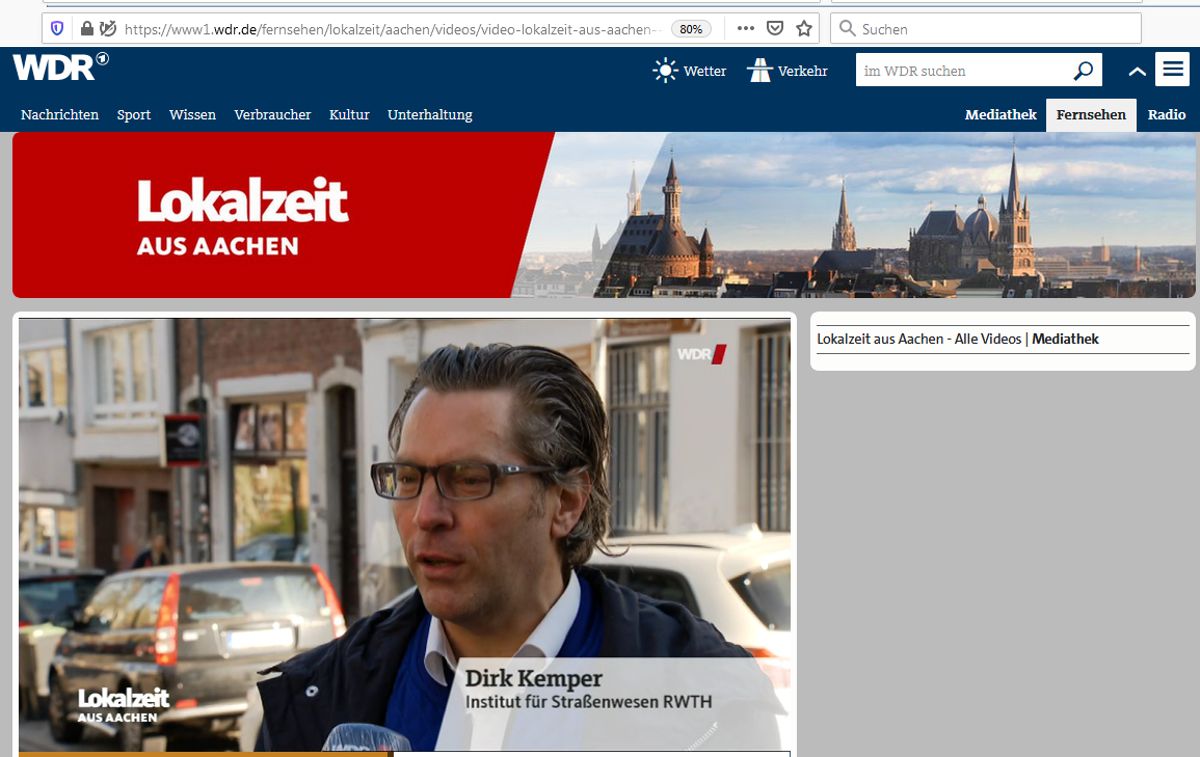The height and width of the screenshot is (757, 1200).
Task: Collapse the header with the up chevron
Action: coord(1137,71)
